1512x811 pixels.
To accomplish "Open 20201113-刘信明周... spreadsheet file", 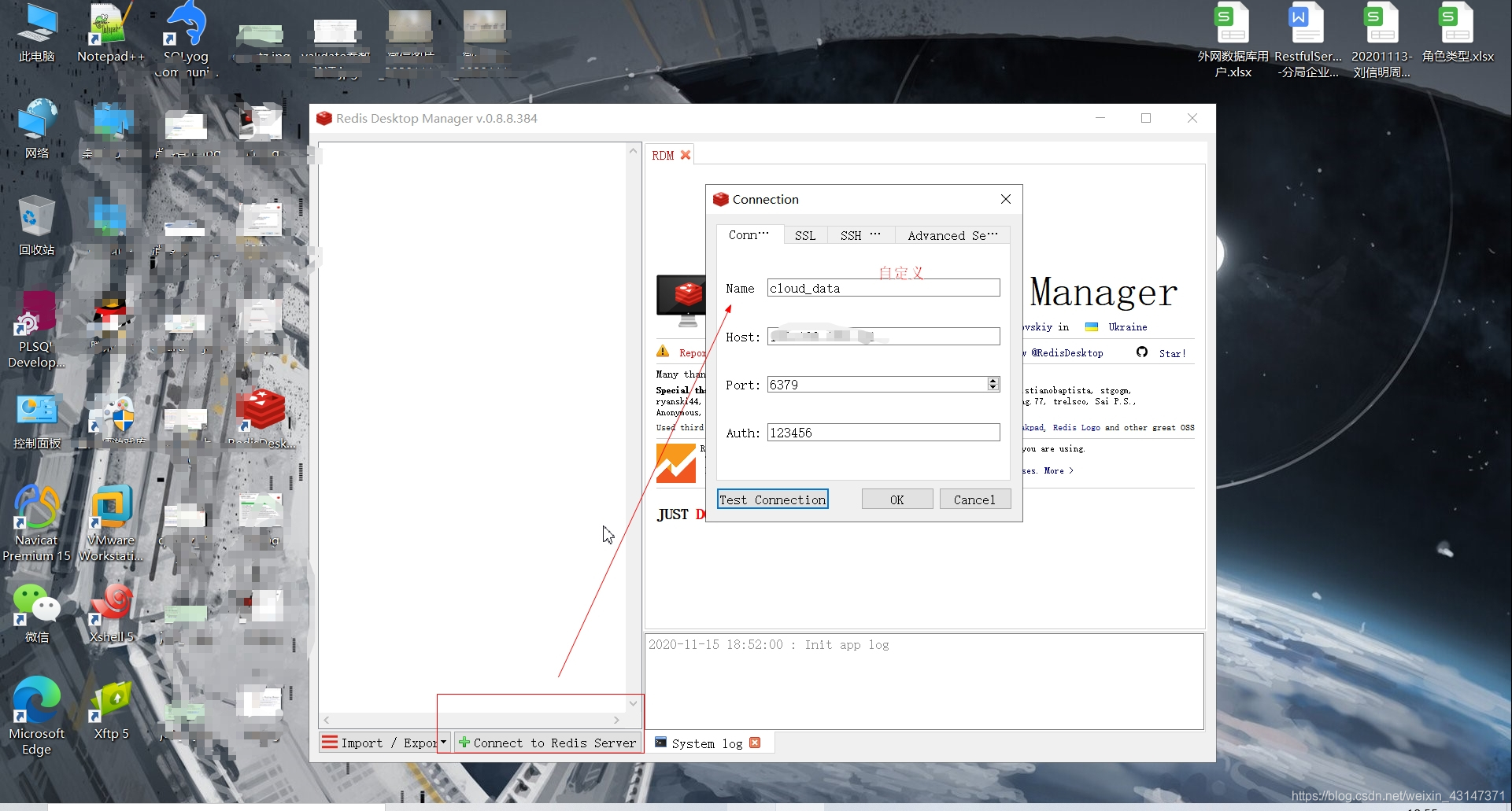I will coord(1382,41).
